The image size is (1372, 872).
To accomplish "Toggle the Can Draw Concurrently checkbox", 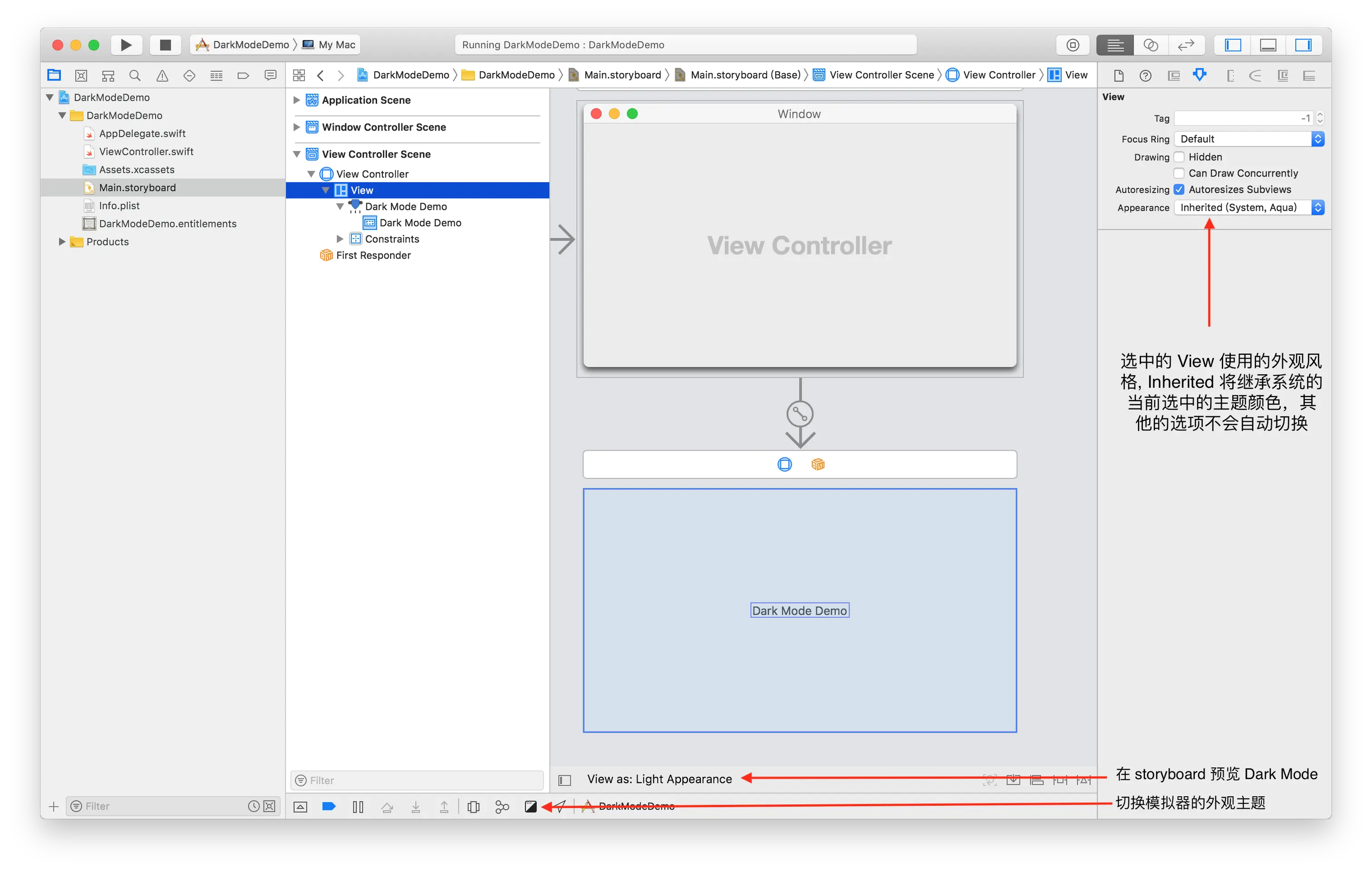I will click(x=1180, y=173).
